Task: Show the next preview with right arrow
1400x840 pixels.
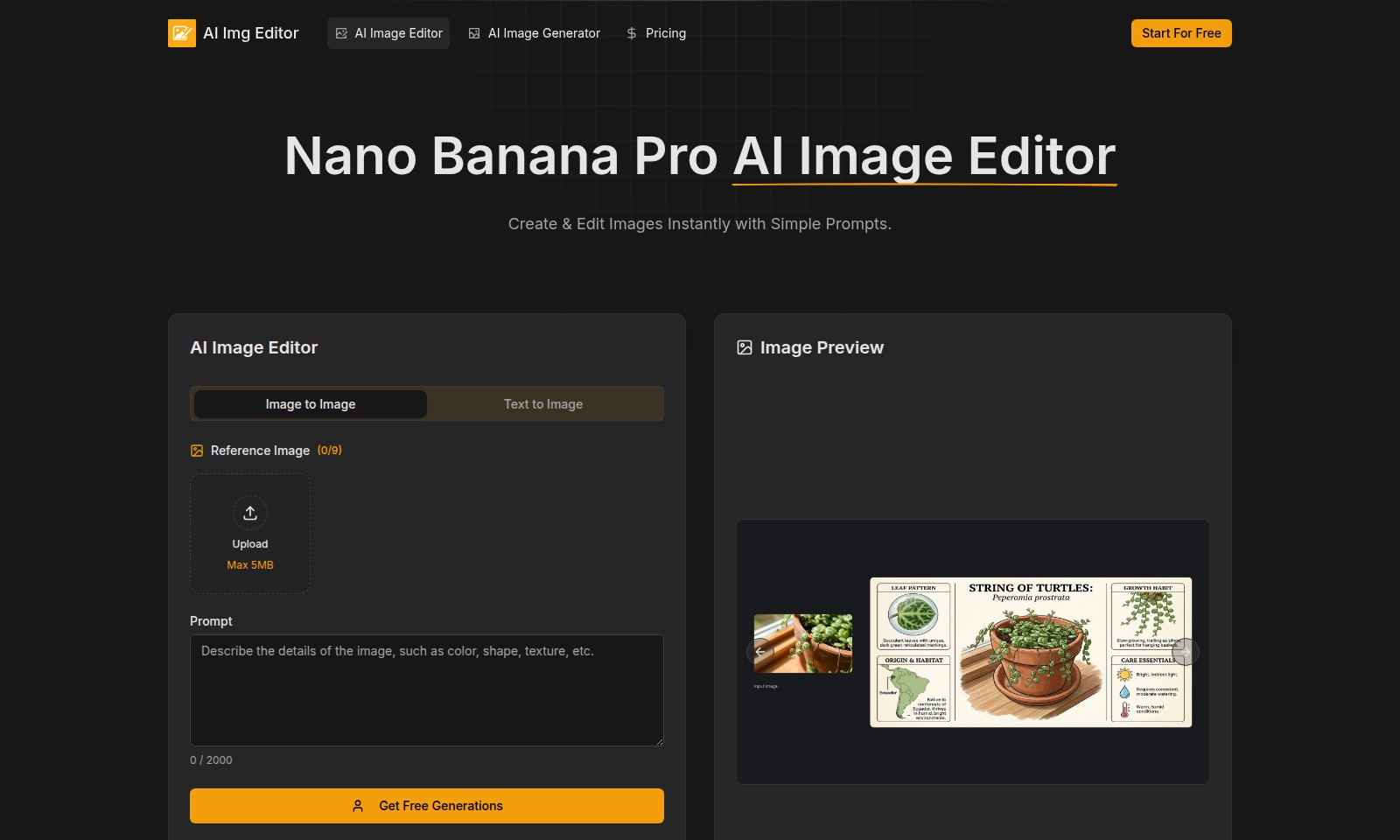Action: click(1185, 652)
